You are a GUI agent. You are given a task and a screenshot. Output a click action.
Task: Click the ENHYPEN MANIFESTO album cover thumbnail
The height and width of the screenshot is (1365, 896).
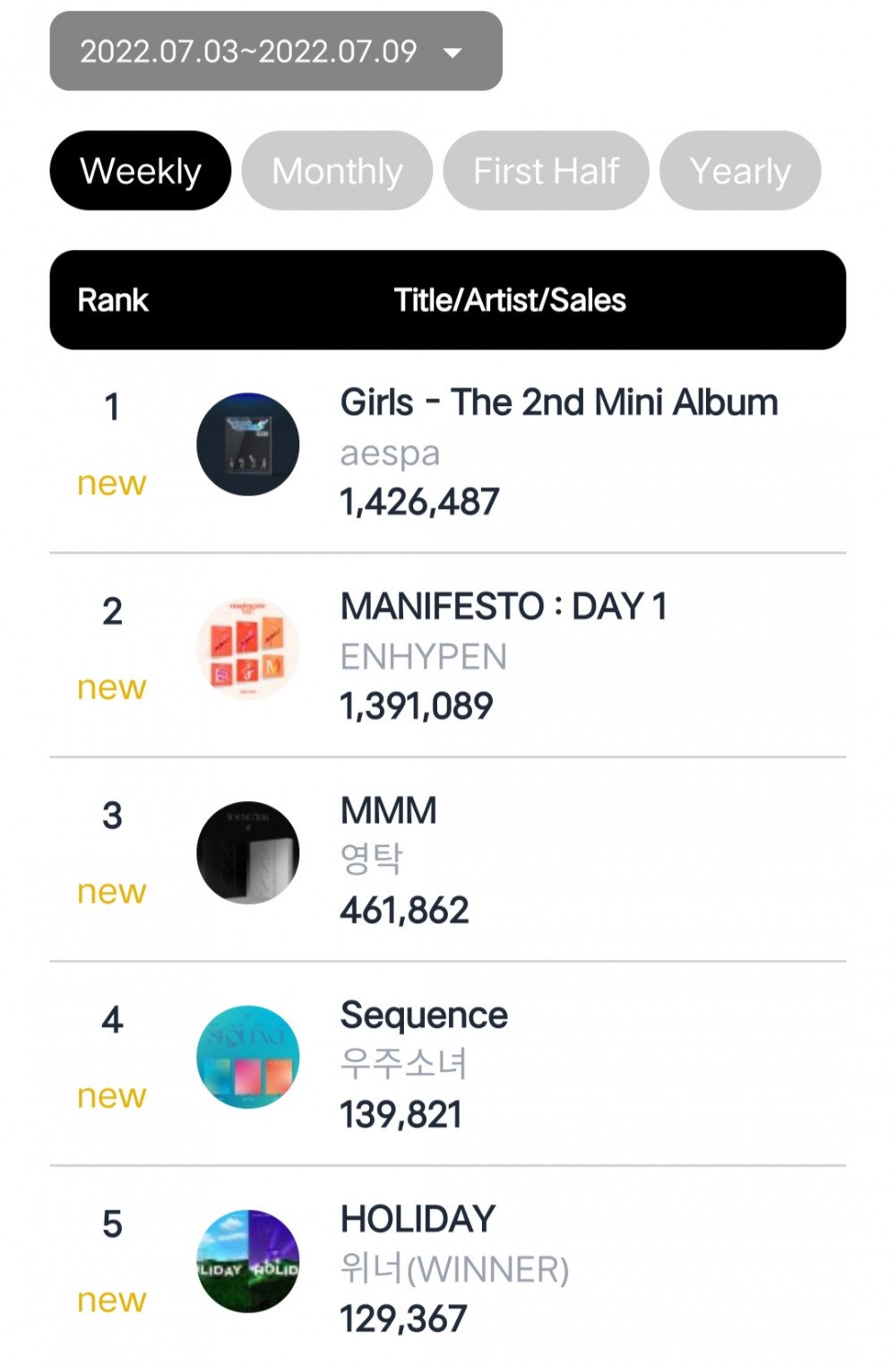248,649
